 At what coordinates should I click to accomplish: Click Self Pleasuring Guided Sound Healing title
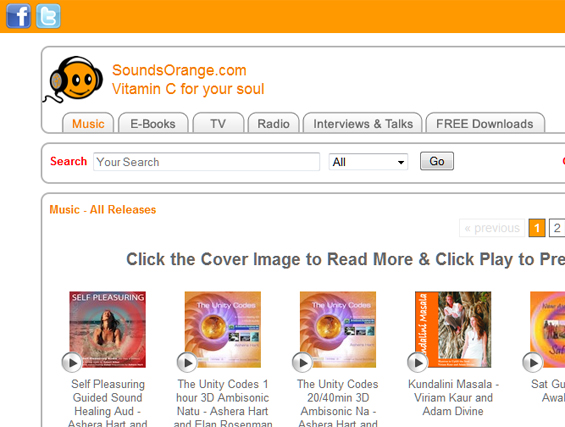click(x=107, y=404)
